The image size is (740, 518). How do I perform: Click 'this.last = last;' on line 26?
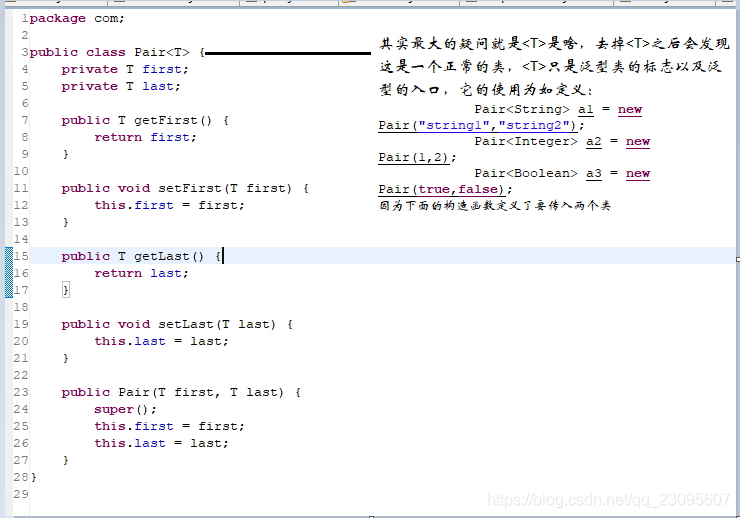(x=161, y=443)
